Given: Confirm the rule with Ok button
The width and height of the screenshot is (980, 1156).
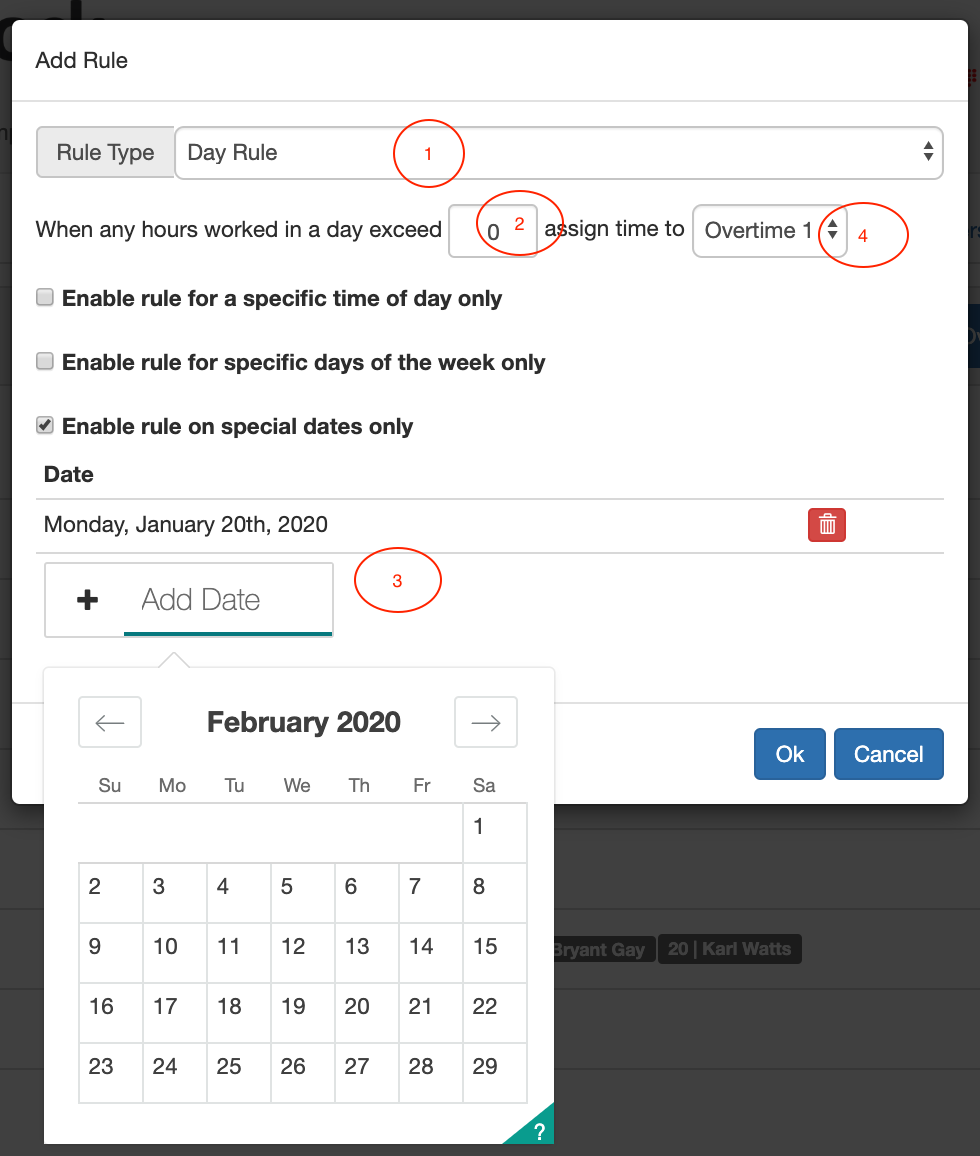Looking at the screenshot, I should coord(790,753).
